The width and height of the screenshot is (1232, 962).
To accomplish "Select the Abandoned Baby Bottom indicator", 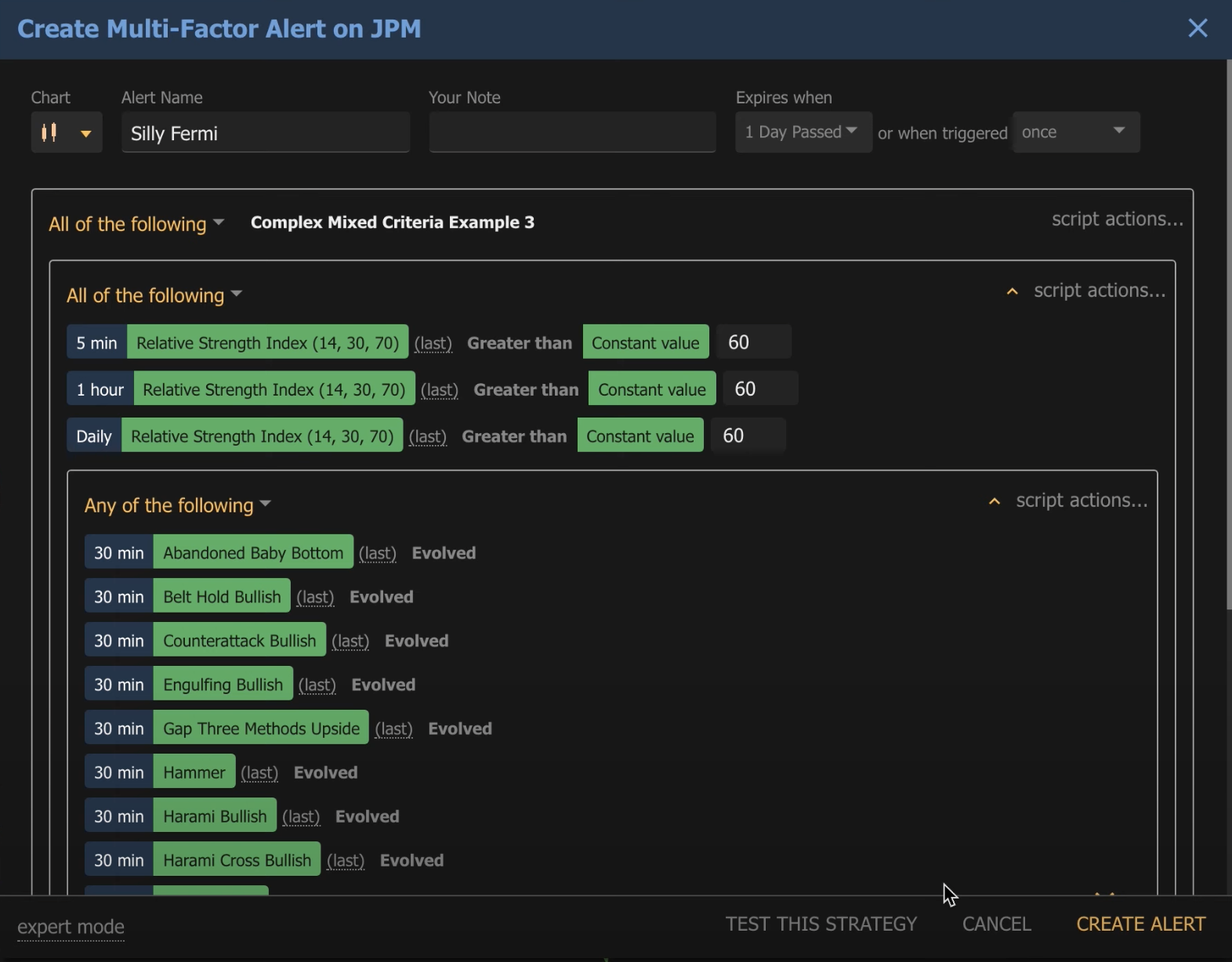I will pyautogui.click(x=253, y=553).
